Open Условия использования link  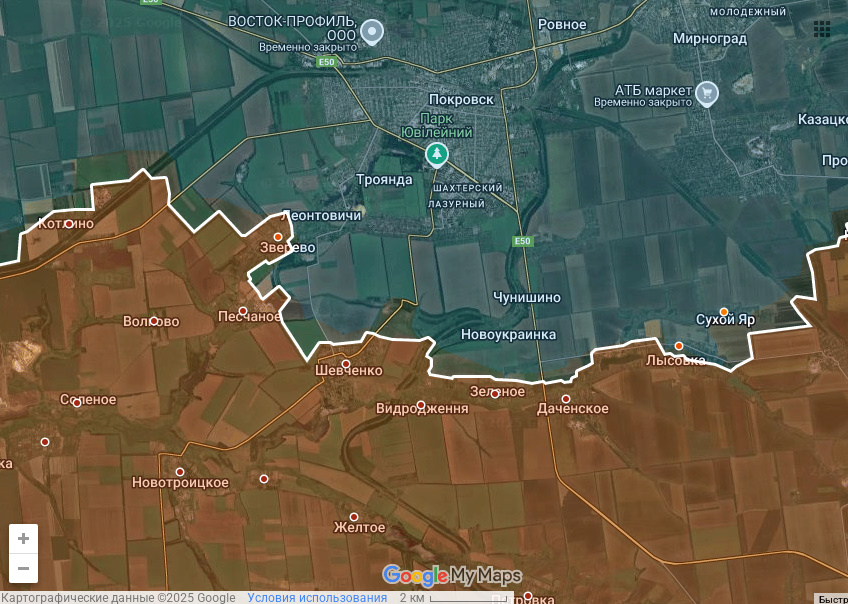(317, 598)
